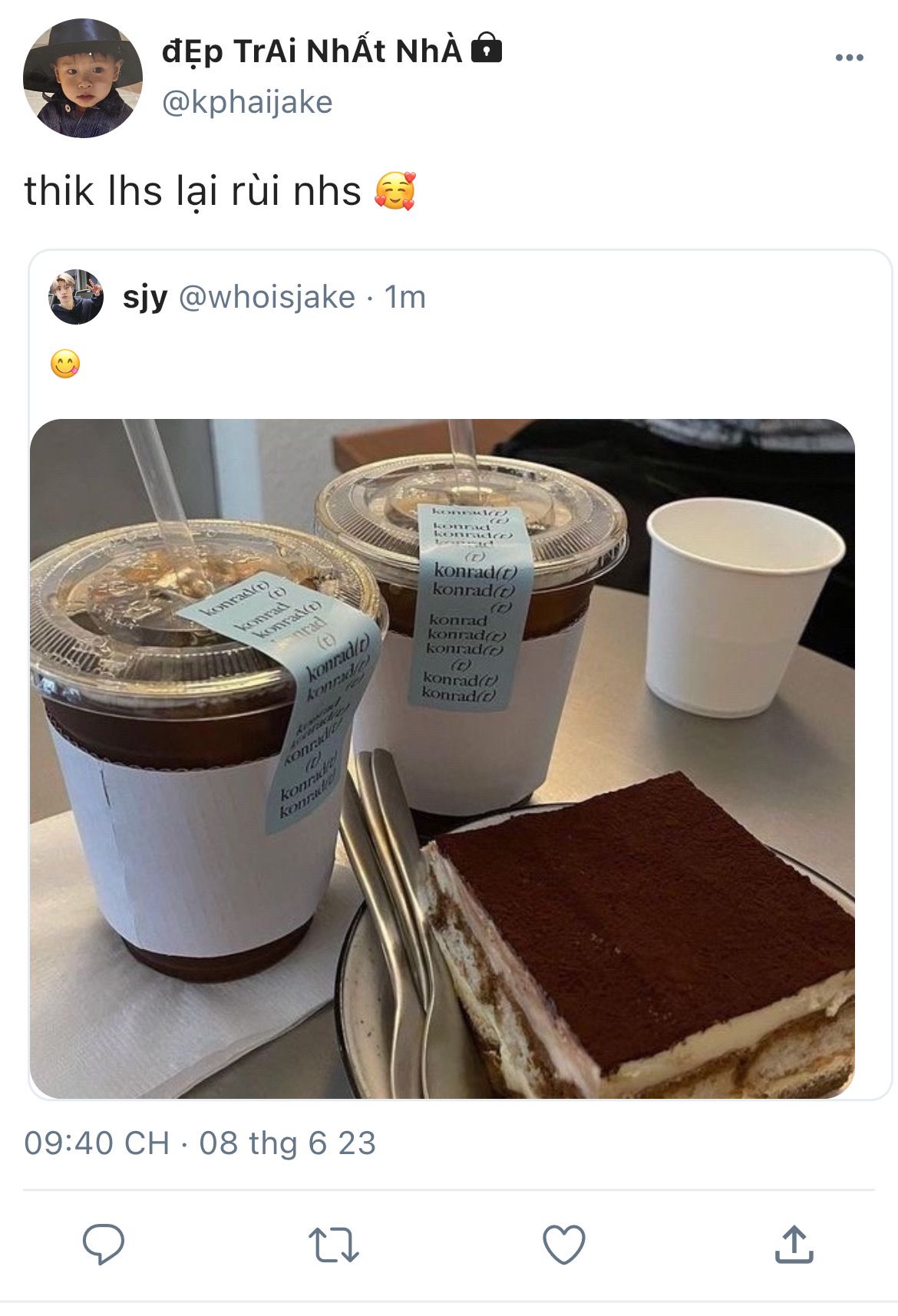Viewport: 898px width, 1316px height.
Task: Tap the smiling hearts emoji in tweet text
Action: click(395, 191)
